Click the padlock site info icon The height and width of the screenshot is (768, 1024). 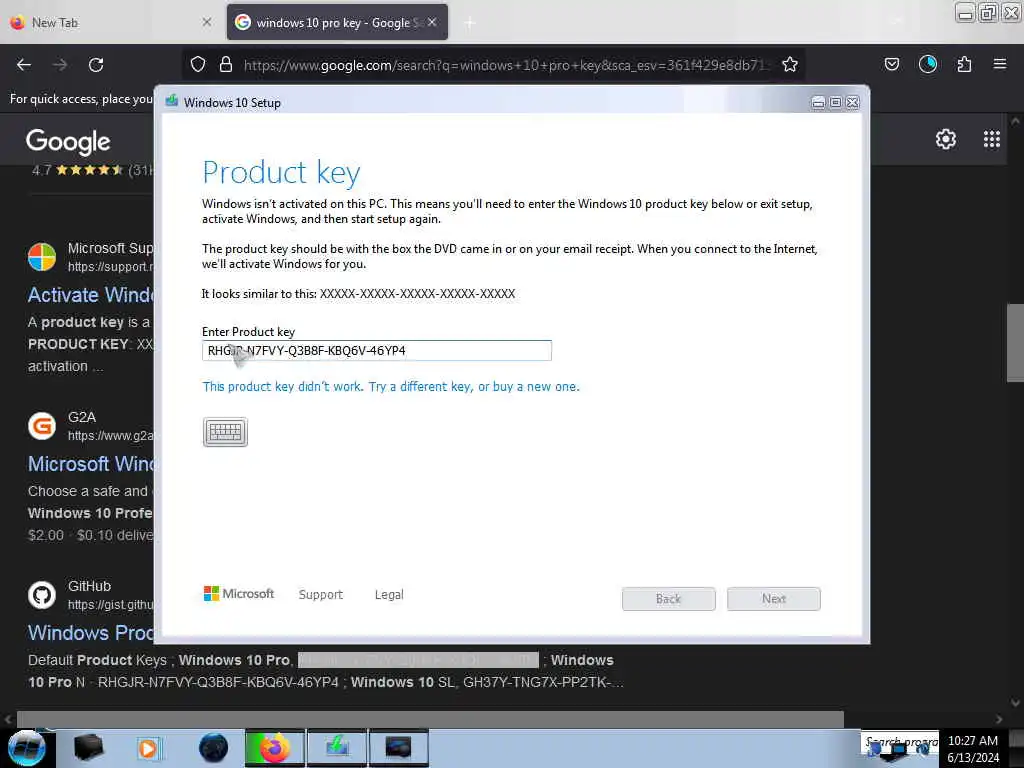226,64
